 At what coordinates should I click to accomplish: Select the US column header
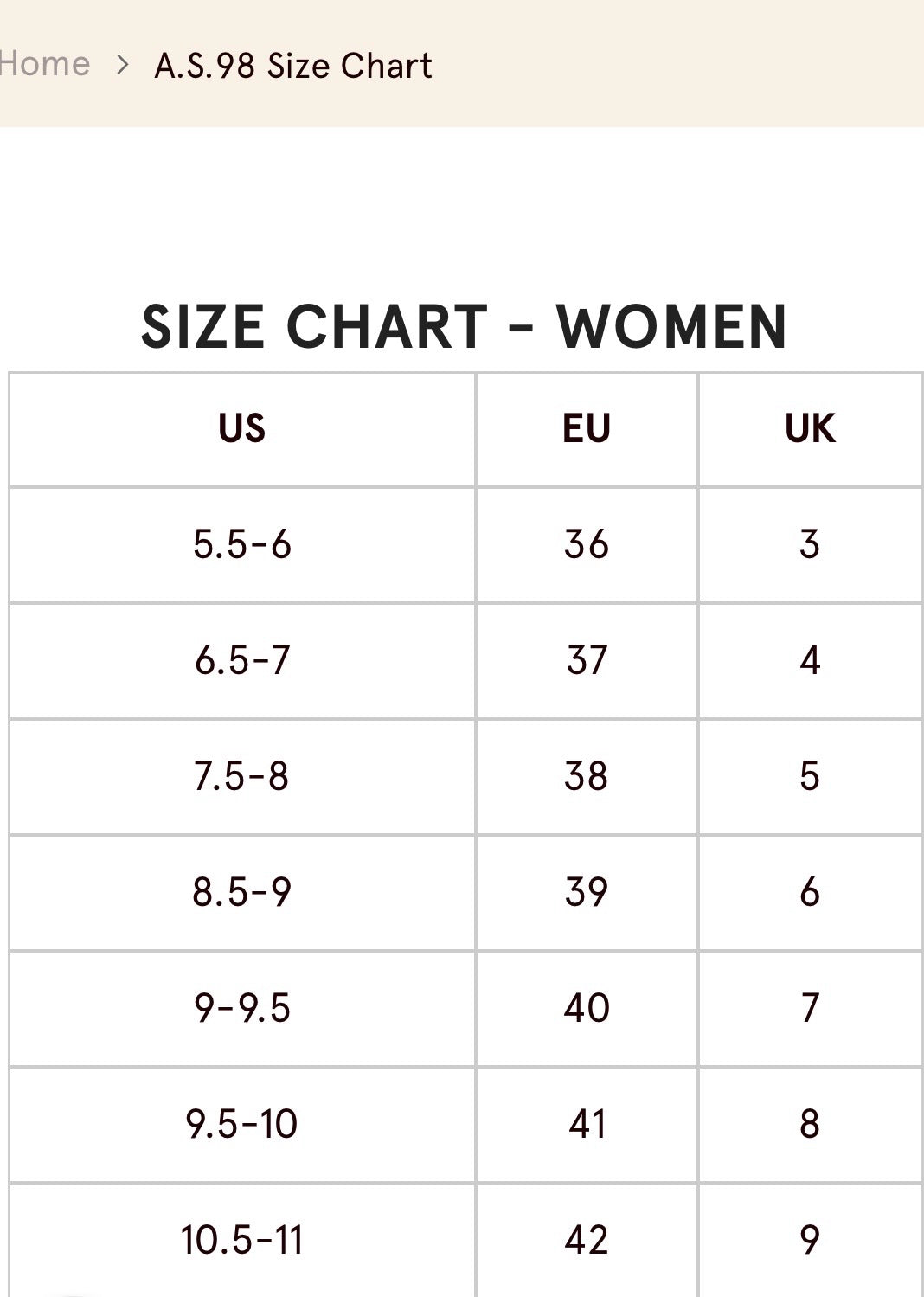coord(242,429)
